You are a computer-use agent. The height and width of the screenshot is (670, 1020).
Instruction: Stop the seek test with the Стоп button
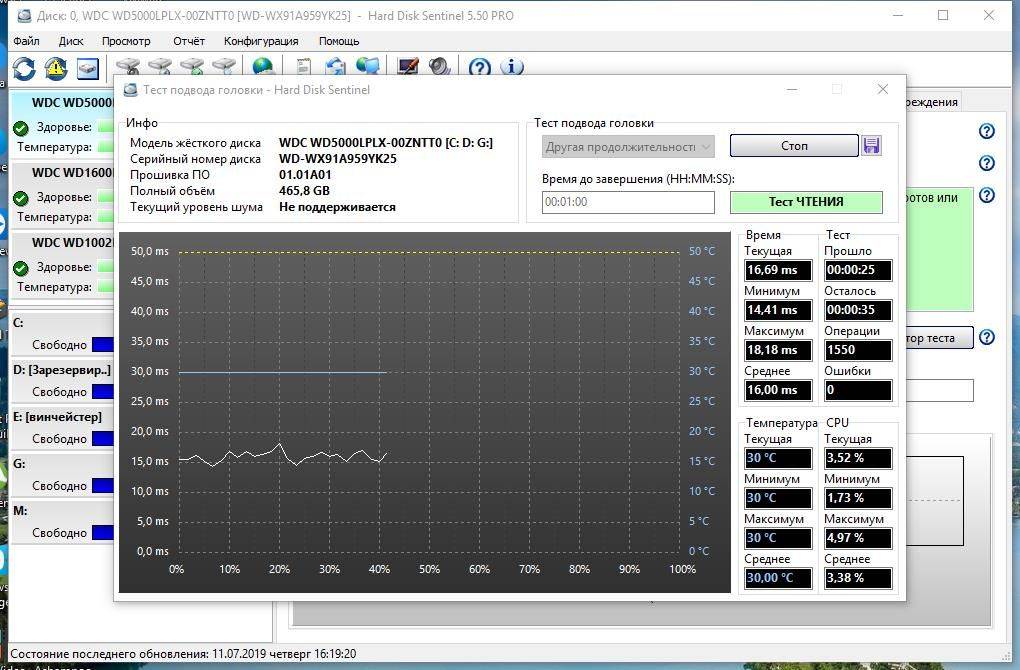[794, 146]
